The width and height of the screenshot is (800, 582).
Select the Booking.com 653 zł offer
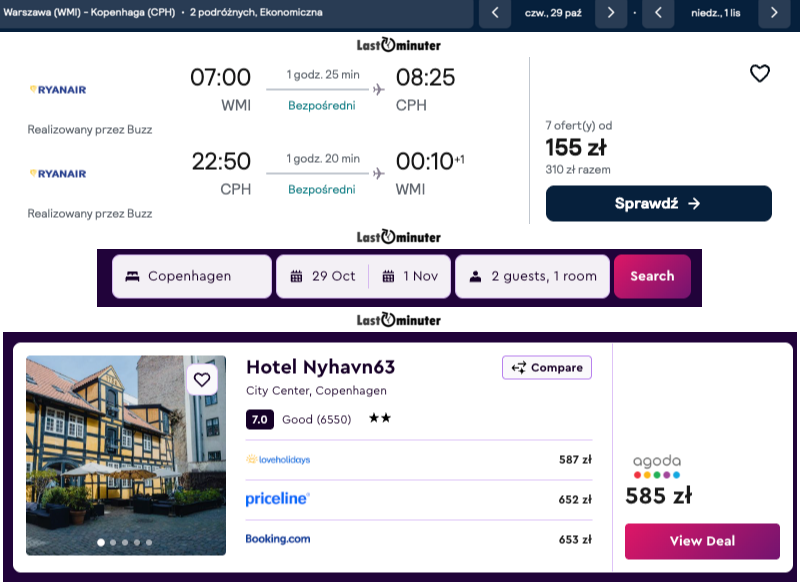click(418, 539)
